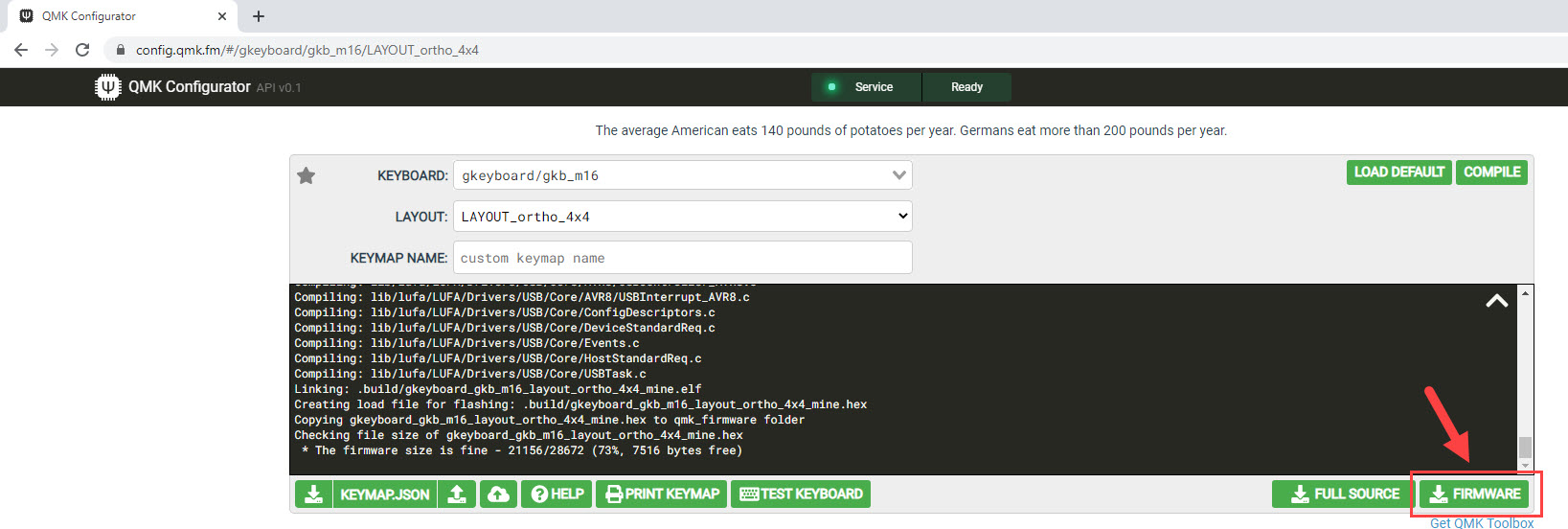Click 'The firmware size is fine' log line
The height and width of the screenshot is (529, 1568).
521,450
